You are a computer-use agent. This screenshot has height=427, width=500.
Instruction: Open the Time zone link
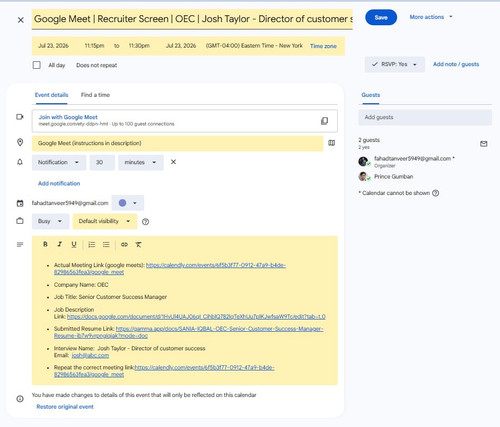tap(323, 46)
